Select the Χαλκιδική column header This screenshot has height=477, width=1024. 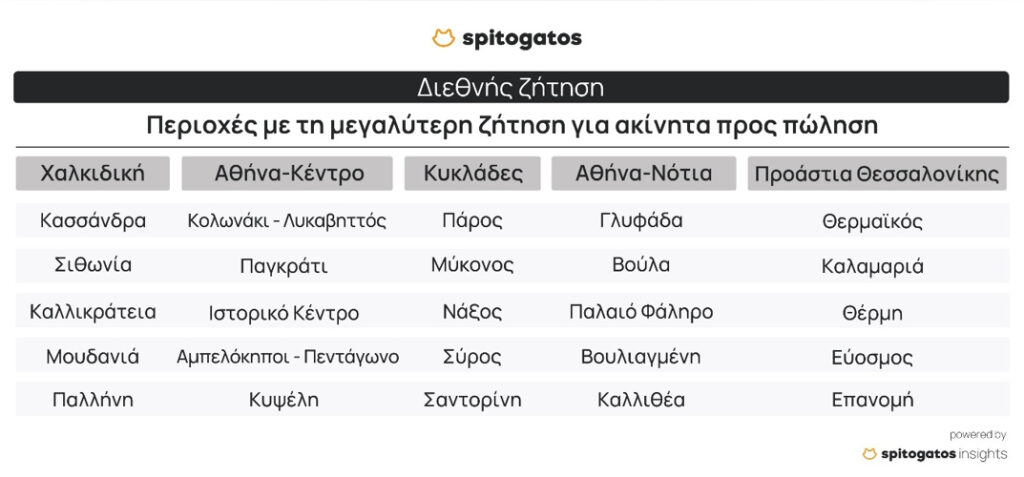click(93, 173)
